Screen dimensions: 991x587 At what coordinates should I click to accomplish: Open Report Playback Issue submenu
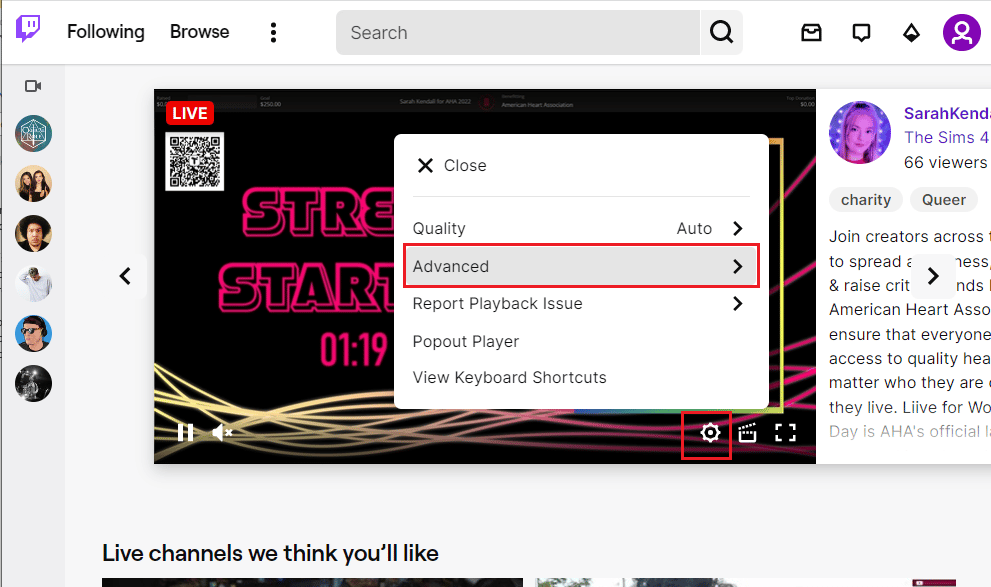(581, 304)
